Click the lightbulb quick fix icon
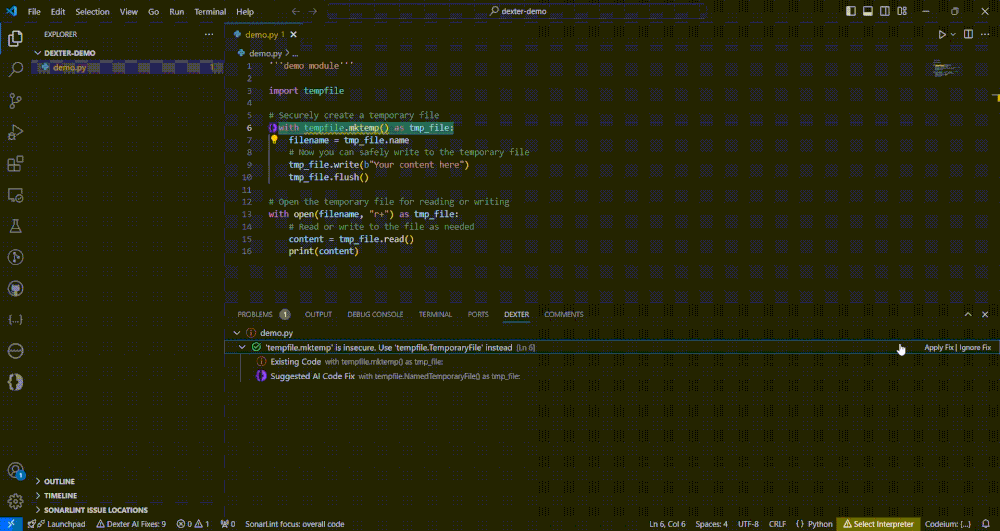The image size is (1000, 531). [274, 140]
